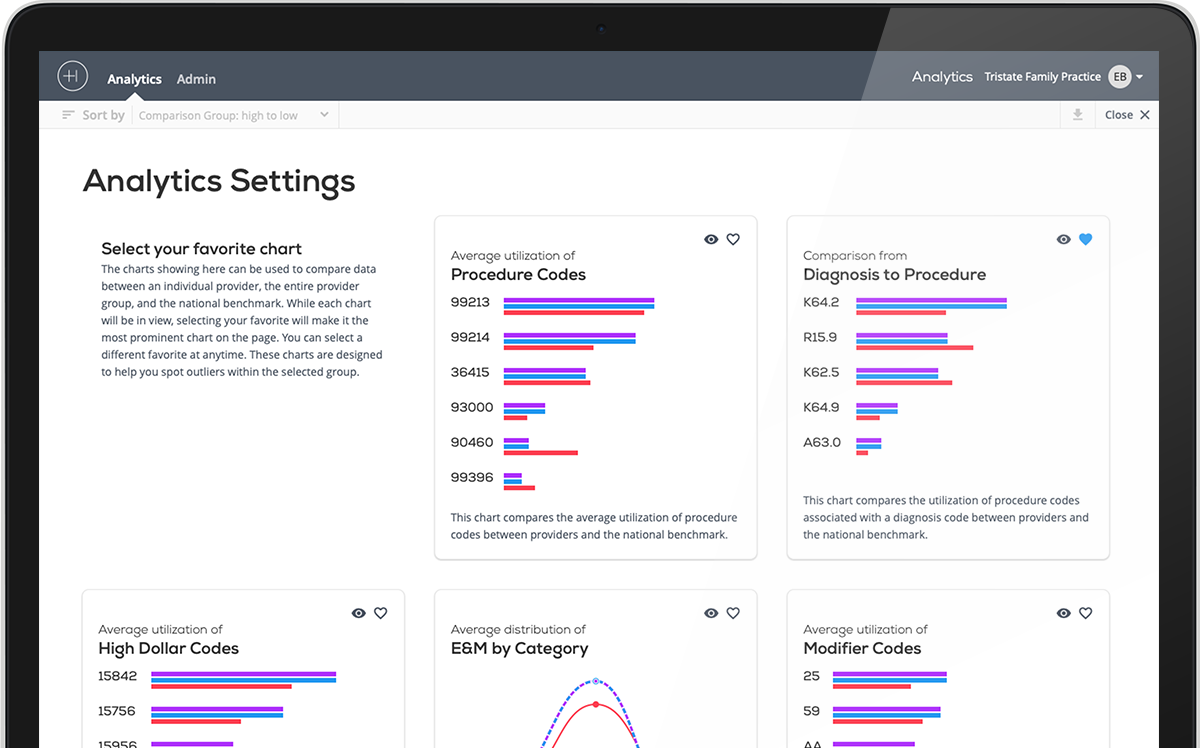Click the download icon in toolbar
This screenshot has height=748, width=1200.
(1077, 115)
